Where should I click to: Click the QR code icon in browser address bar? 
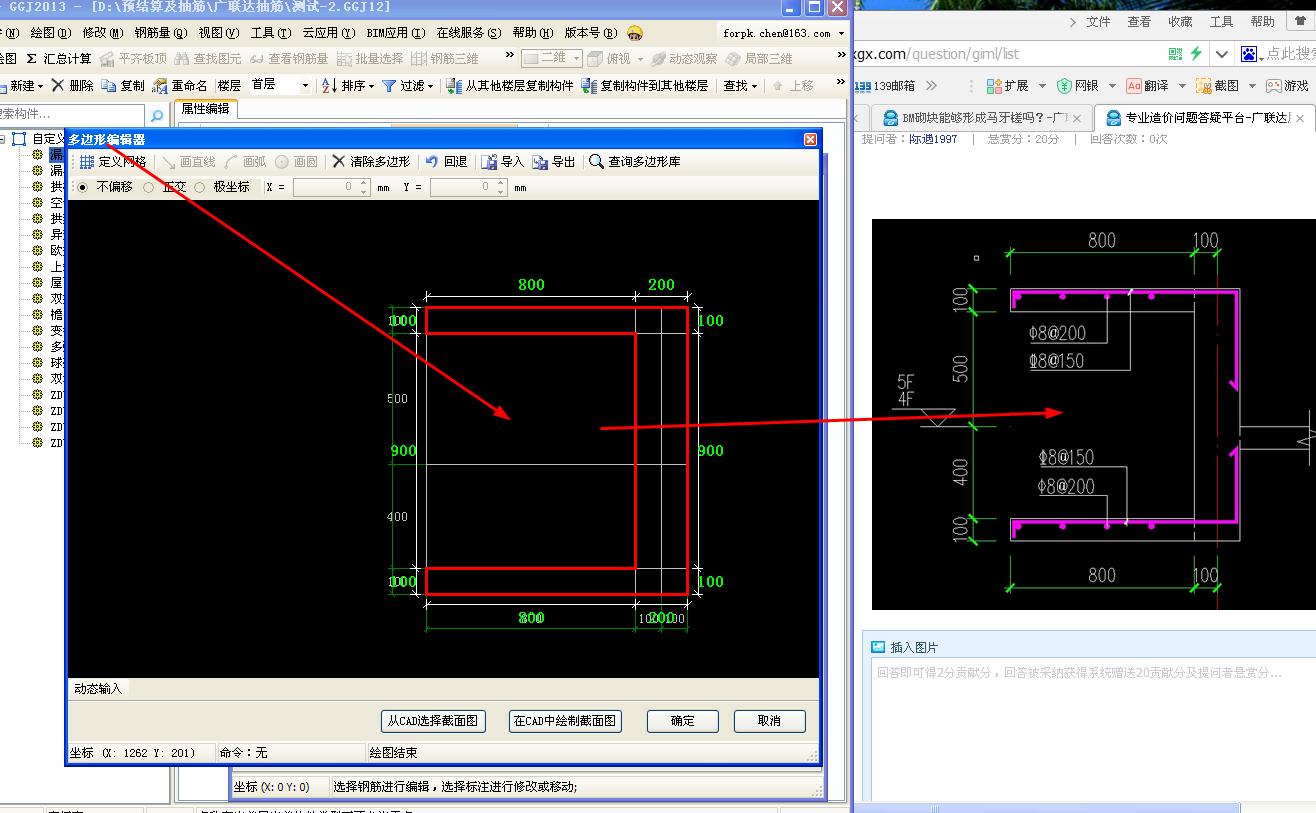1175,54
